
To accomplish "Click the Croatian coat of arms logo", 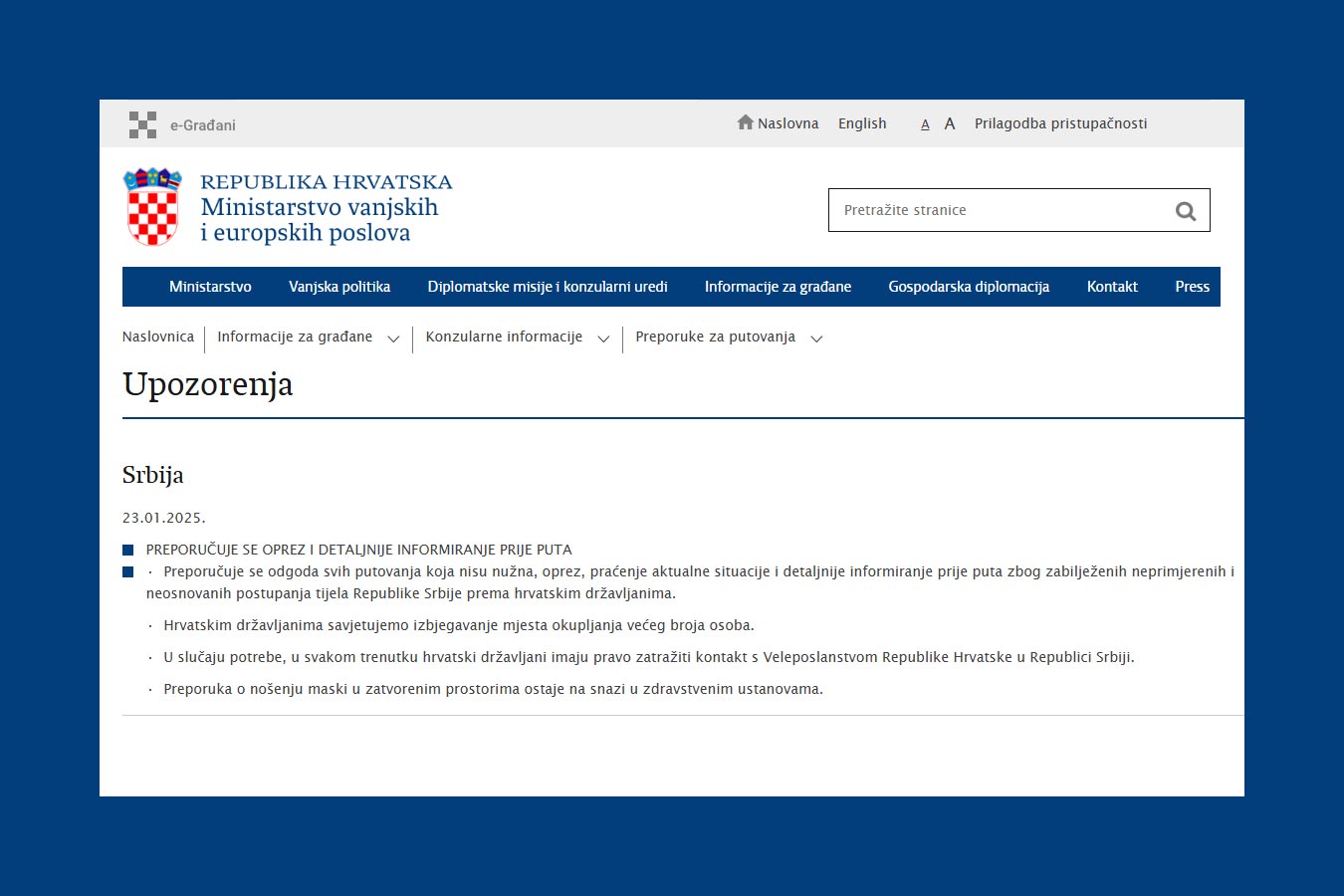I will (152, 207).
